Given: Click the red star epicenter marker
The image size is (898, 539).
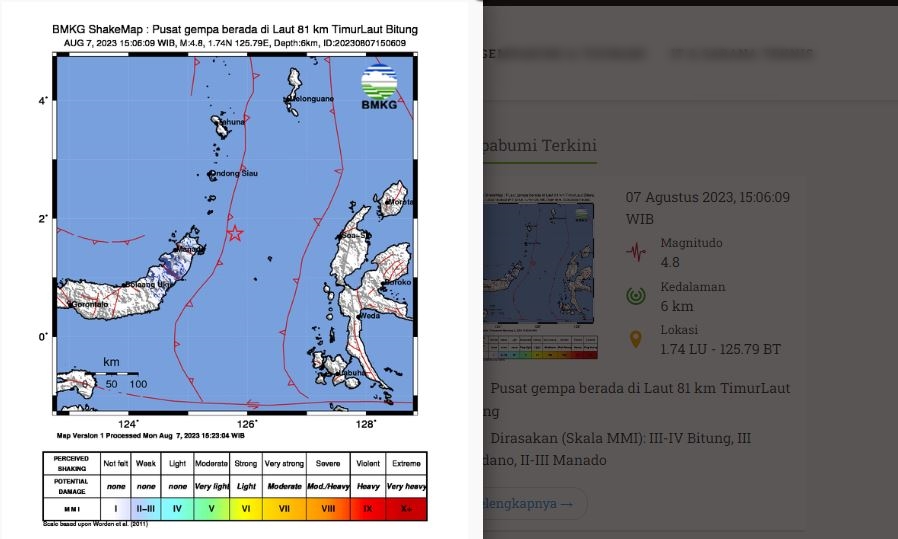Looking at the screenshot, I should pyautogui.click(x=235, y=233).
